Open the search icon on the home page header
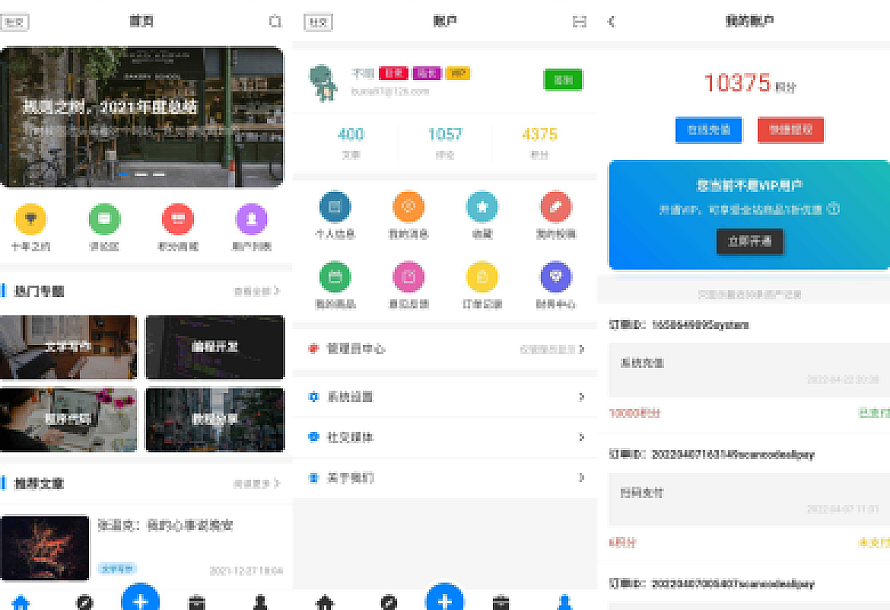This screenshot has width=890, height=610. point(275,21)
